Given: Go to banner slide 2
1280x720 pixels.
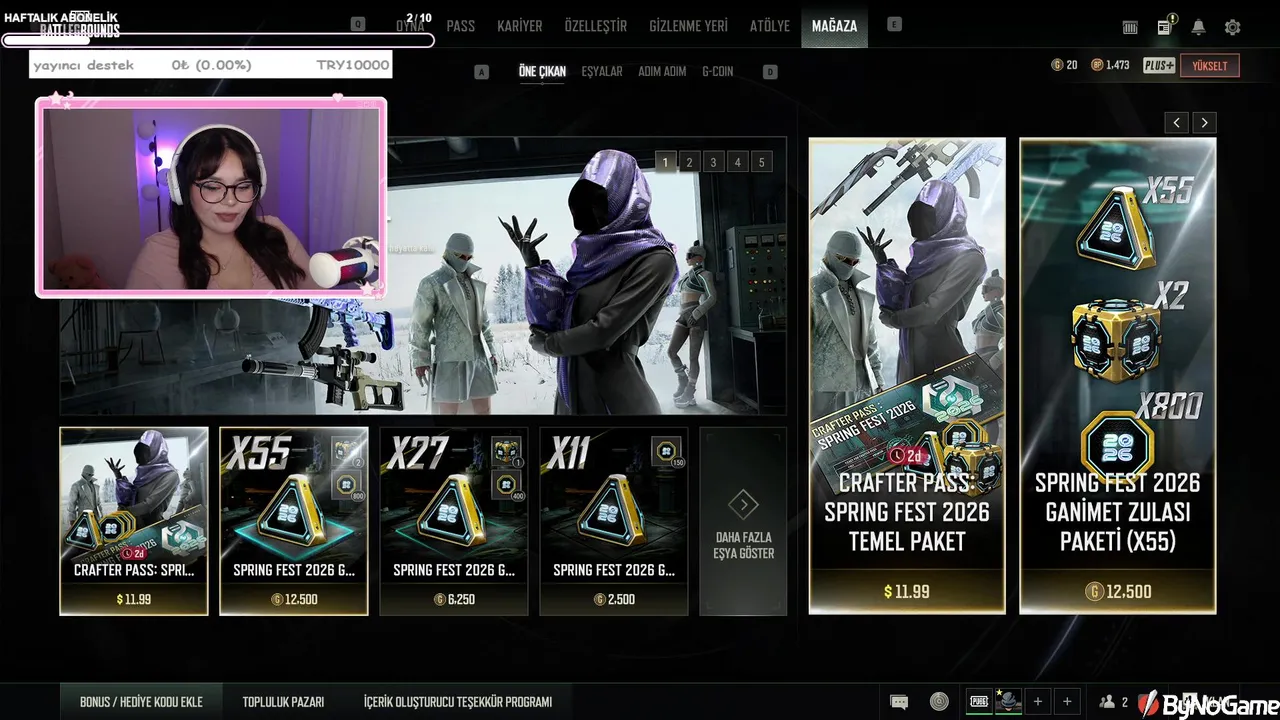Looking at the screenshot, I should pyautogui.click(x=689, y=162).
